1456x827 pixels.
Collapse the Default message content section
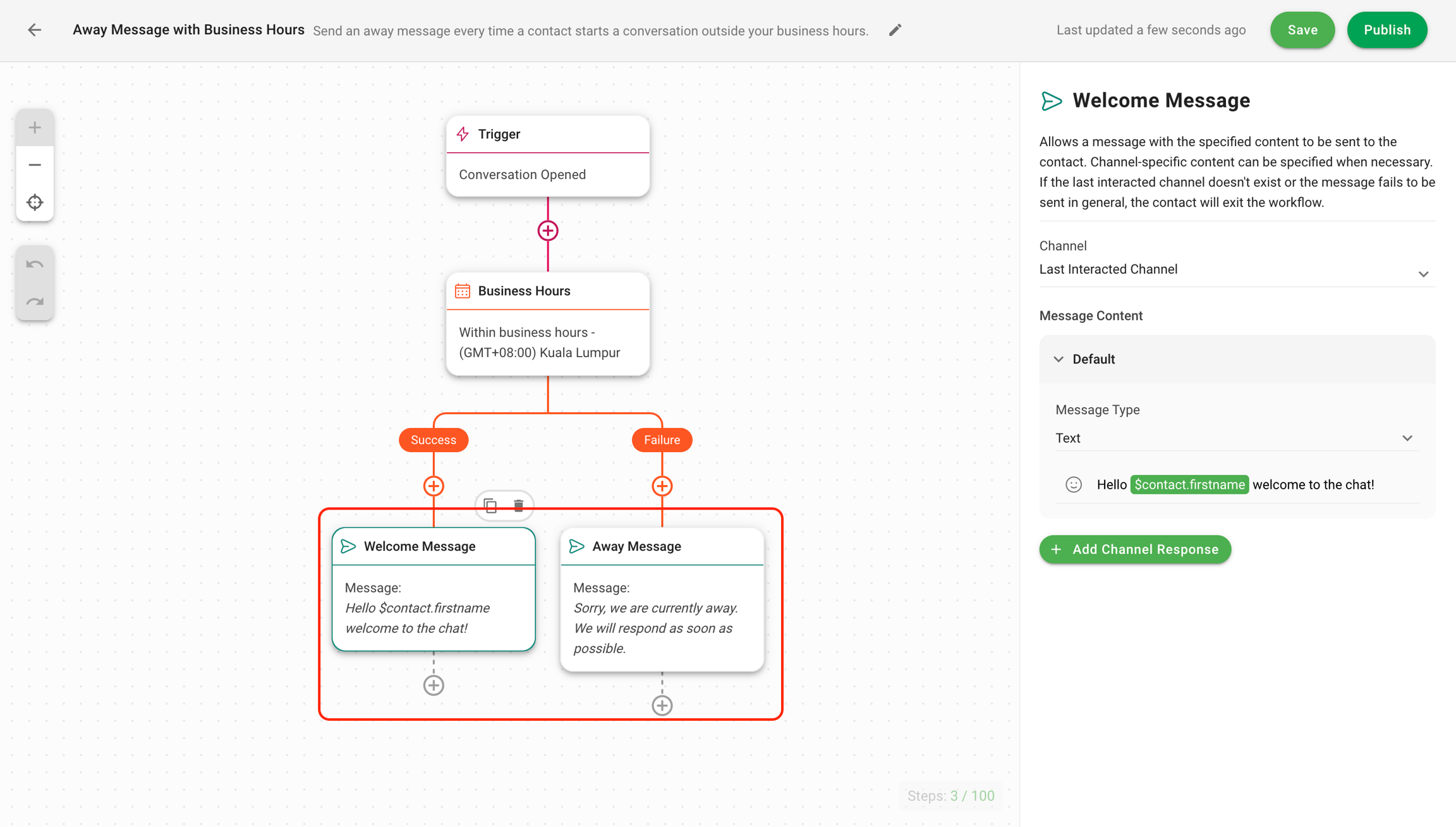(x=1059, y=359)
